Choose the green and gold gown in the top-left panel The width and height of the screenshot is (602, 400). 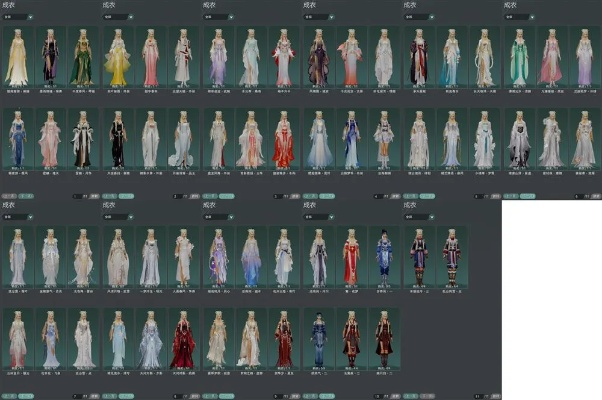(x=81, y=58)
